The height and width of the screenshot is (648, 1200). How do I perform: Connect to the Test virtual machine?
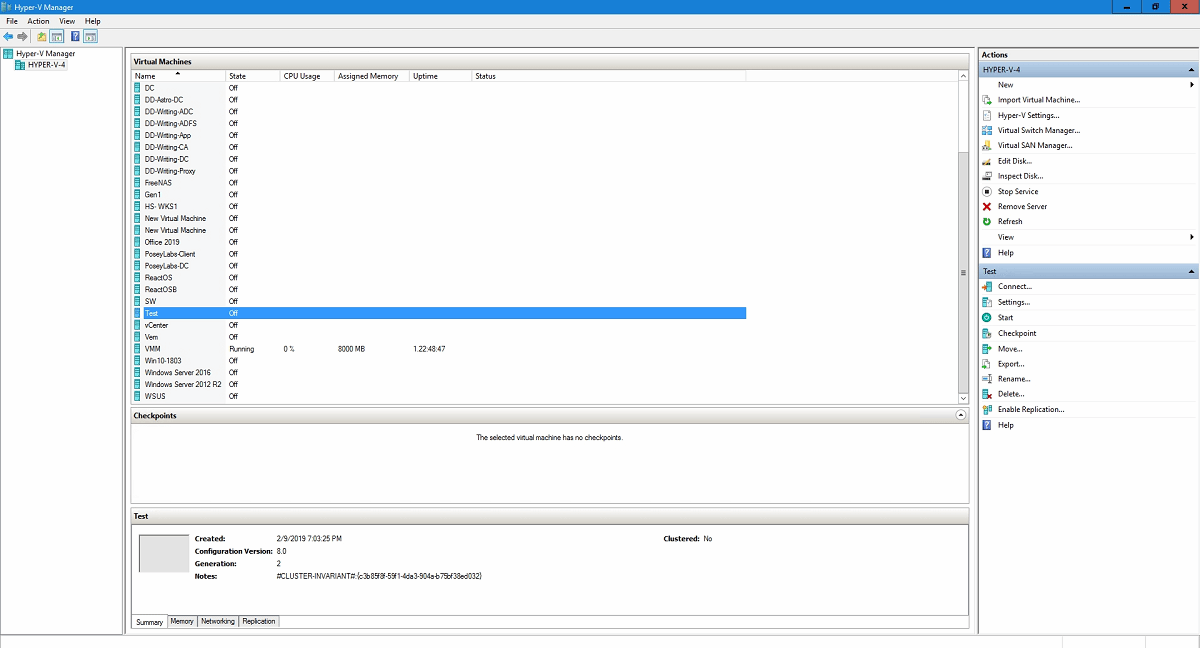1012,286
